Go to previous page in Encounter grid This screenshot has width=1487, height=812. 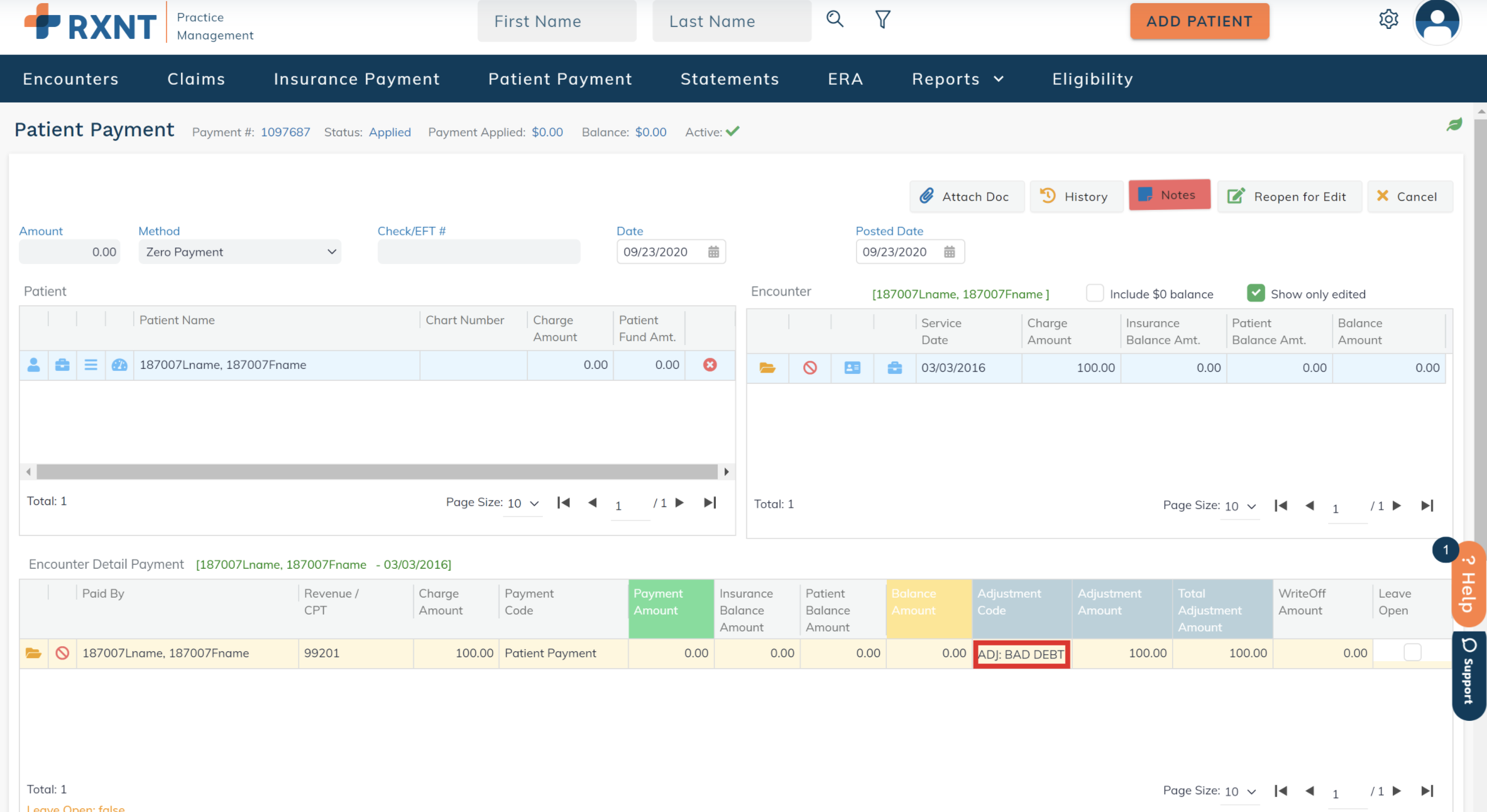(1310, 506)
